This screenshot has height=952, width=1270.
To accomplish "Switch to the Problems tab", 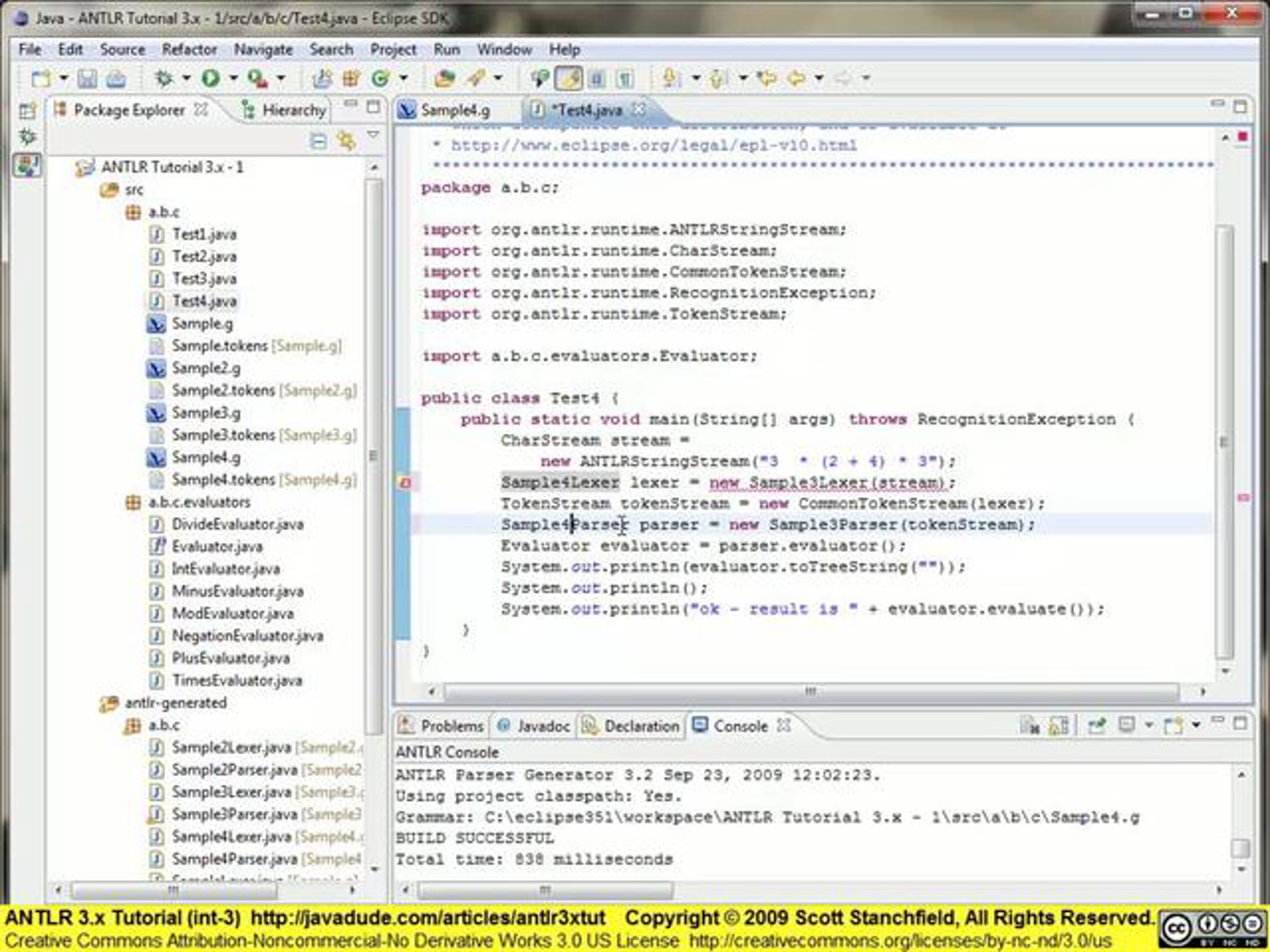I will tap(441, 726).
